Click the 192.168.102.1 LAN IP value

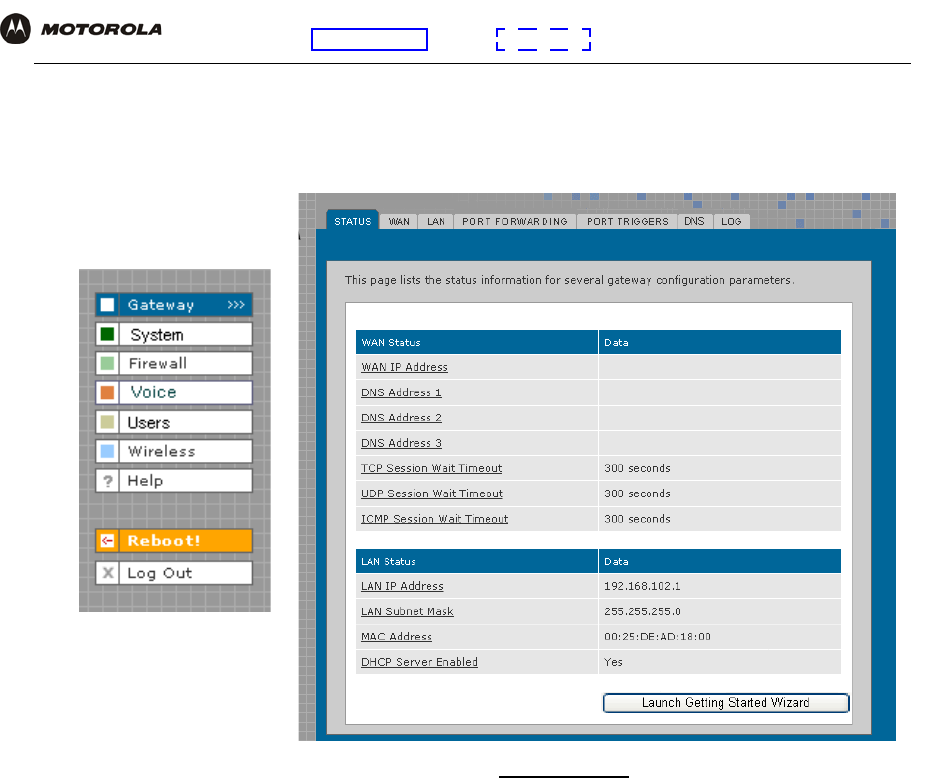[x=642, y=586]
